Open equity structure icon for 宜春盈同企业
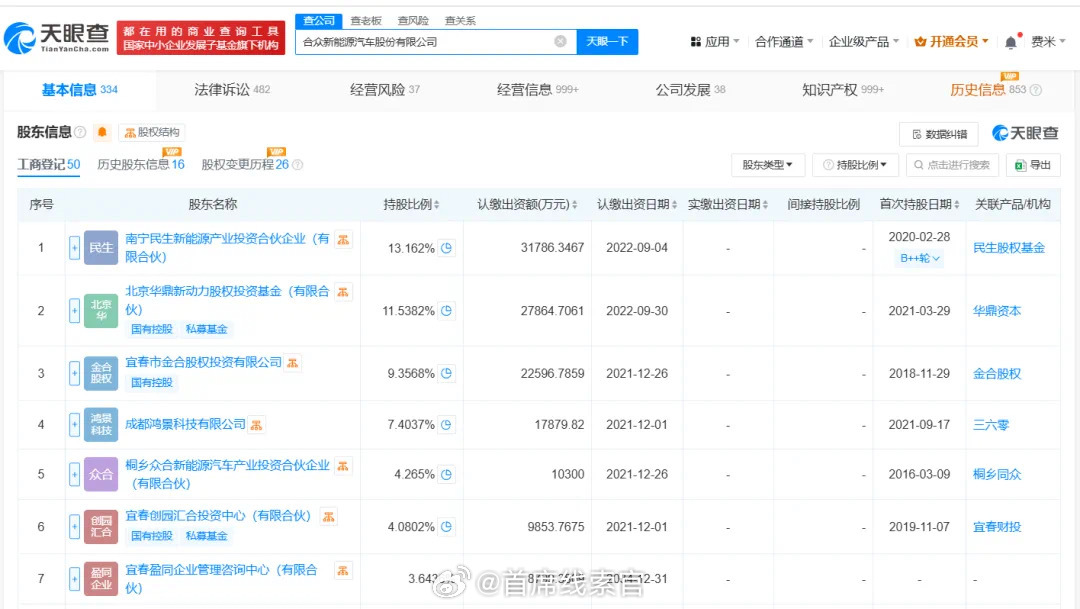1080x609 pixels. tap(342, 570)
